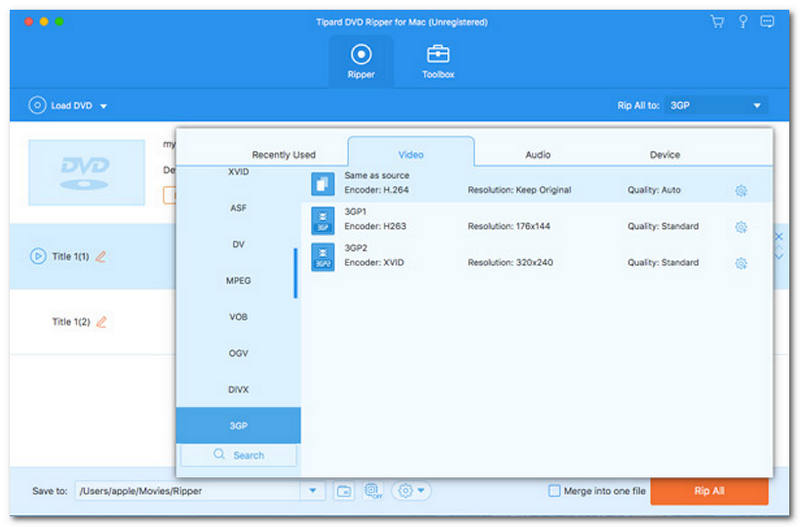Click the Load DVD disc icon
Screen dimensions: 800x527
coord(37,106)
